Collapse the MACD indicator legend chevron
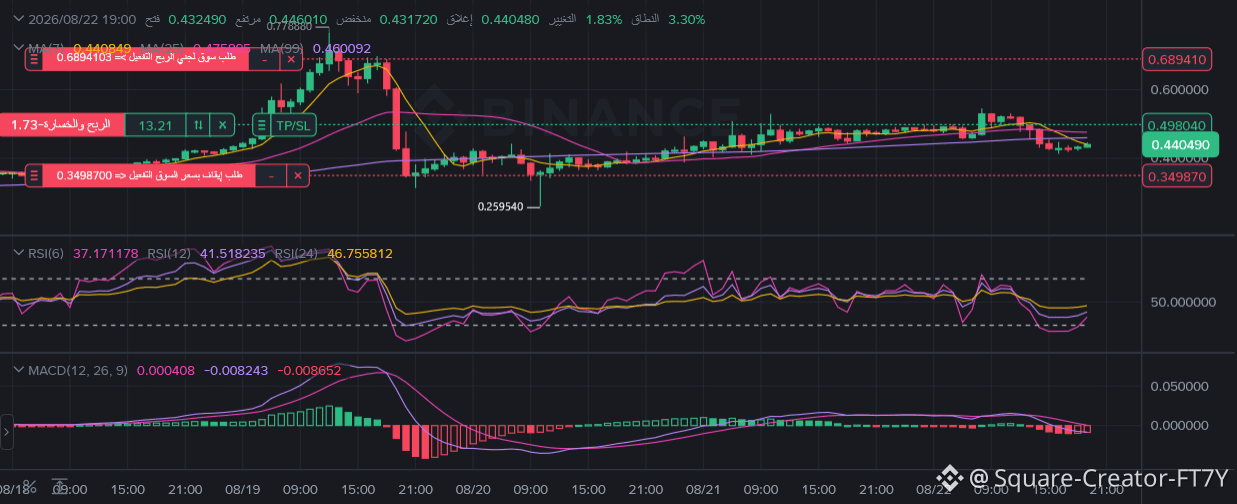This screenshot has width=1237, height=504. click(x=17, y=370)
